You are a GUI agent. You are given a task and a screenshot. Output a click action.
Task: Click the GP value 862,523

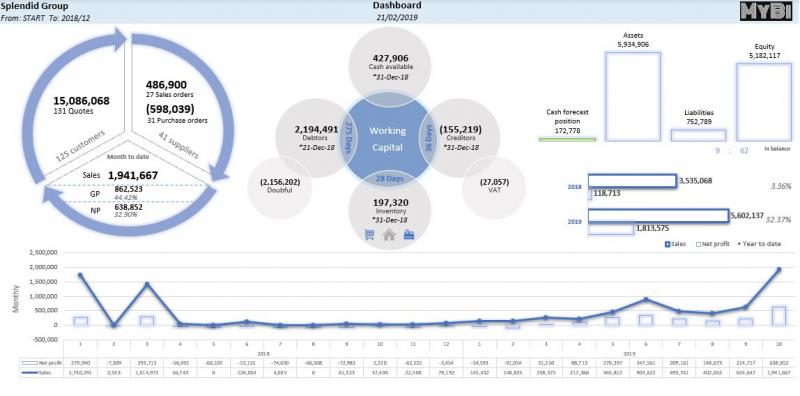click(x=129, y=188)
